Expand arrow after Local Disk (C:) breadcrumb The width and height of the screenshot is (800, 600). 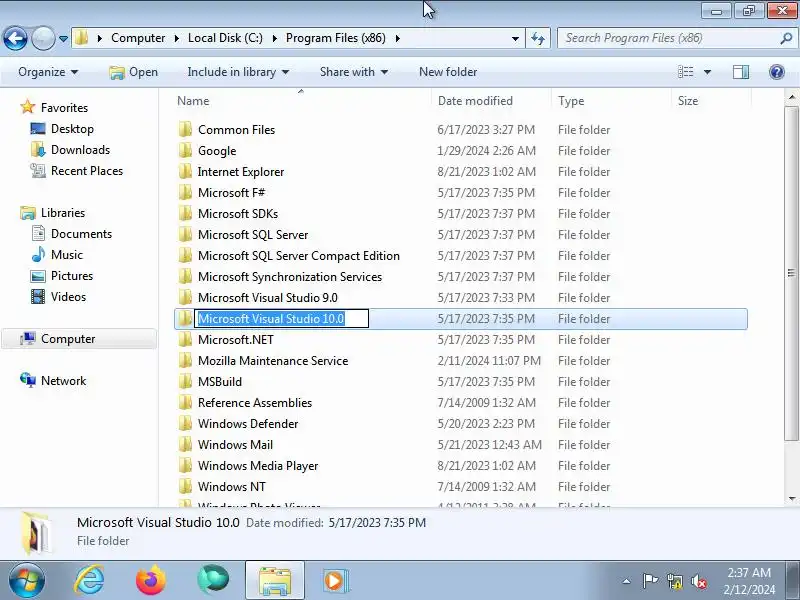tap(274, 38)
